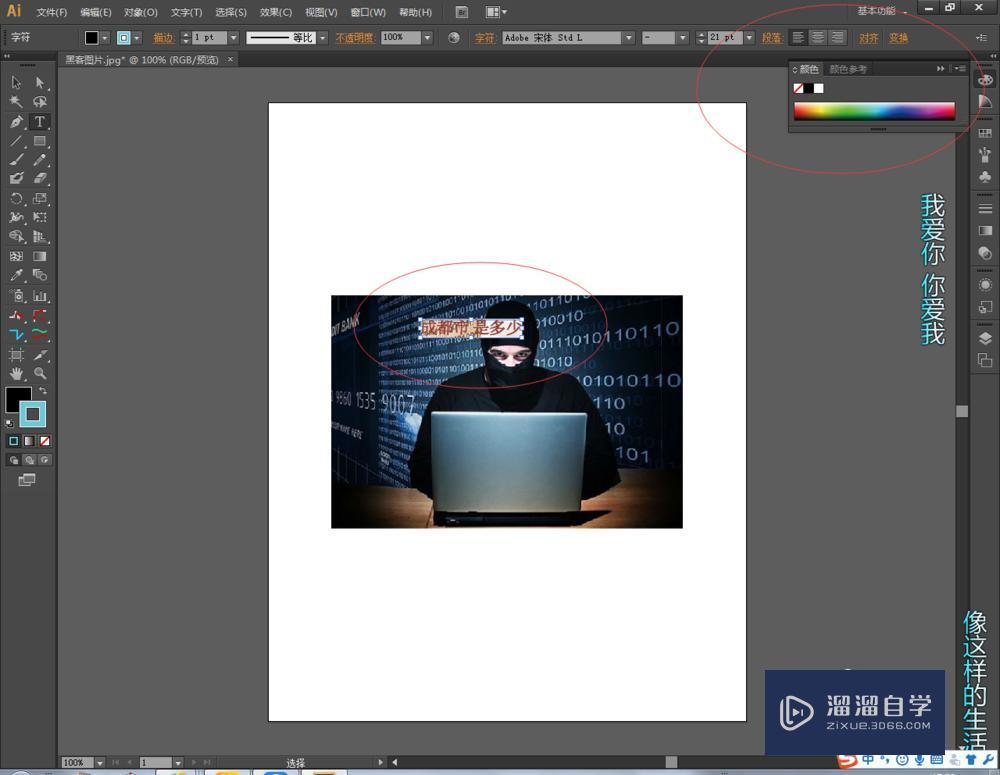
Task: Click the 对齐 link in control bar
Action: click(x=868, y=38)
